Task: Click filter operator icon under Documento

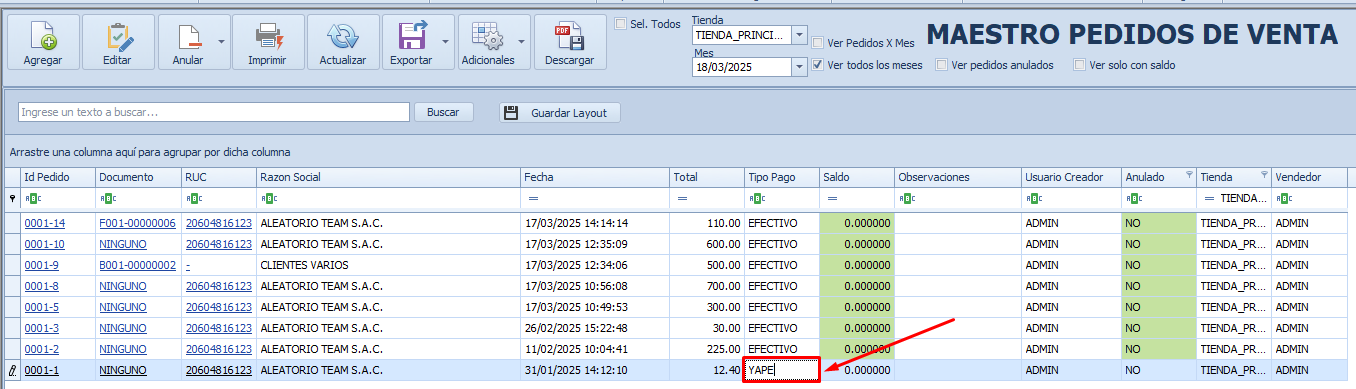Action: point(107,199)
